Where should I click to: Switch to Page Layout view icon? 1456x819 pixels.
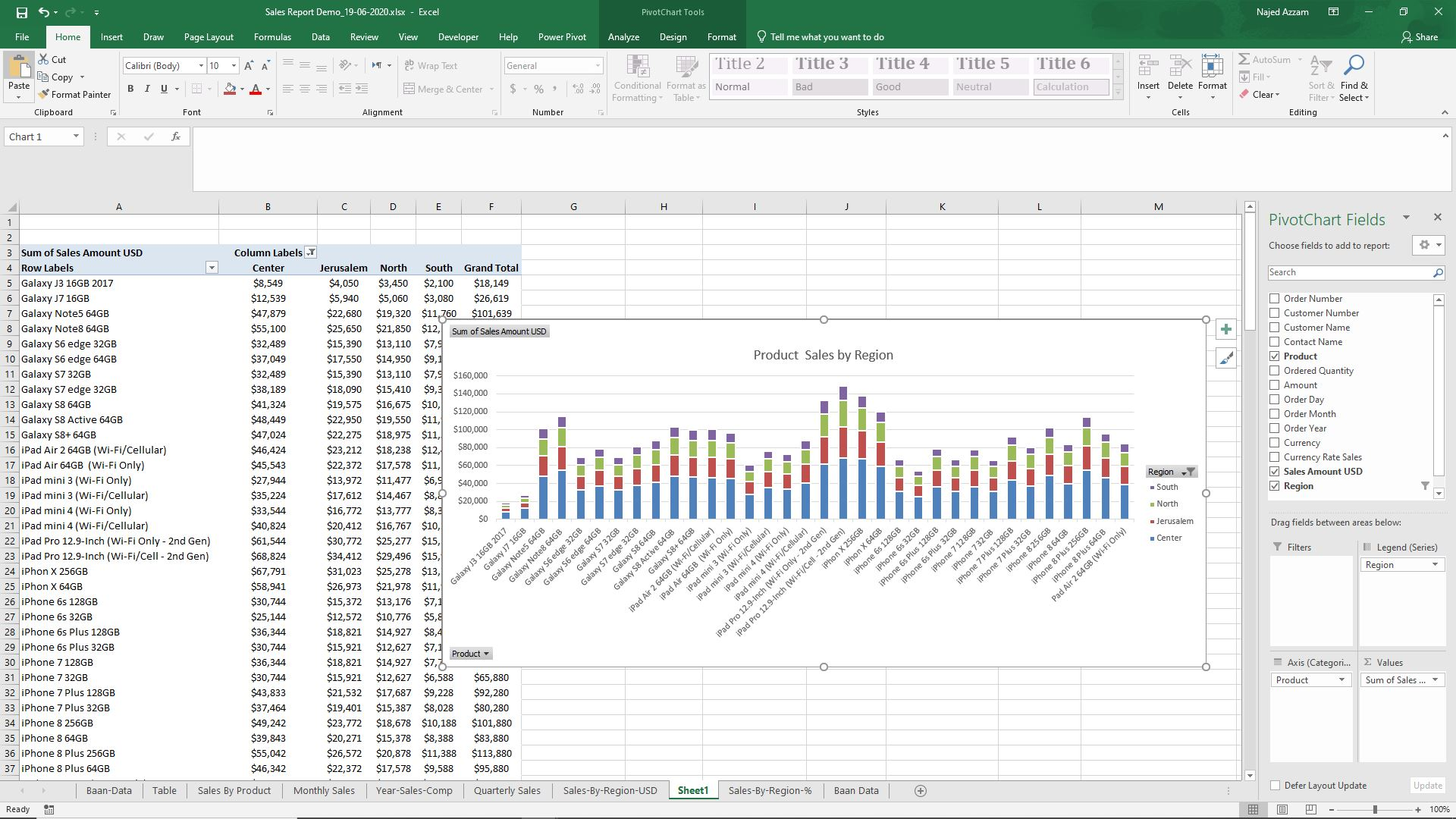1282,810
